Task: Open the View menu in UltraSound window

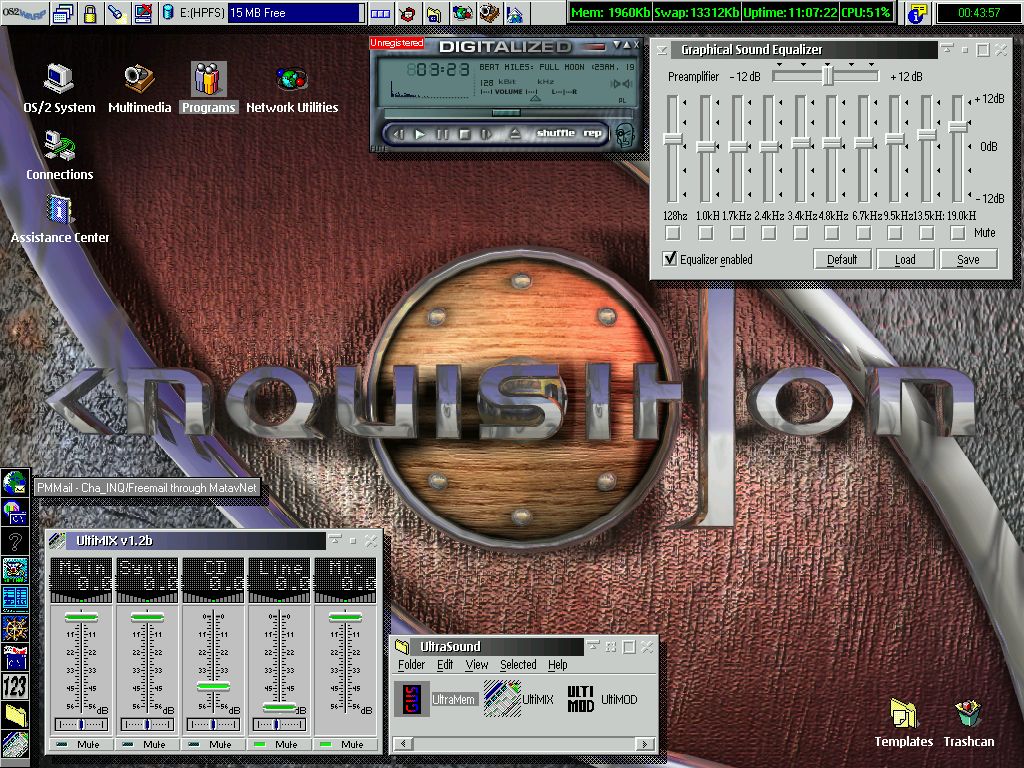Action: (x=477, y=665)
